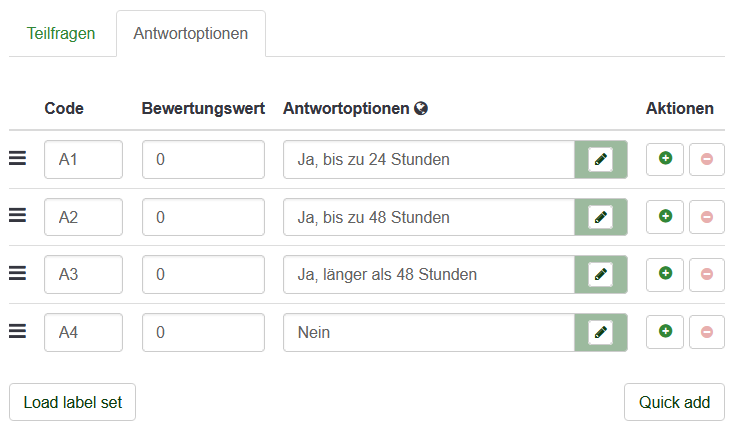Click the globe icon beside Antwortoptionen header

420,109
